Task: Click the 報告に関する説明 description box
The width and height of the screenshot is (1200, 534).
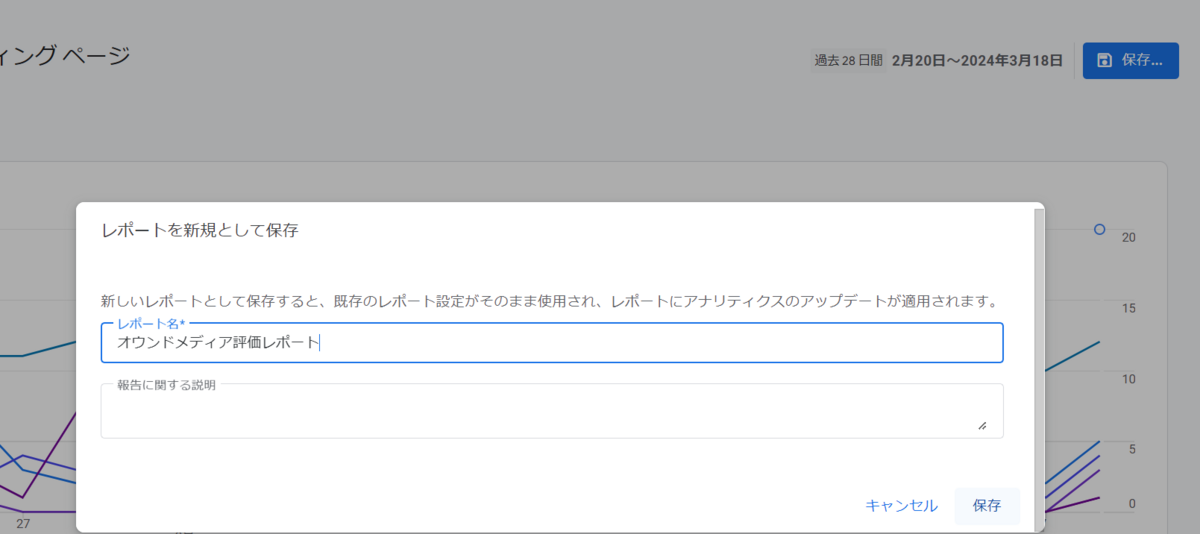Action: 552,411
